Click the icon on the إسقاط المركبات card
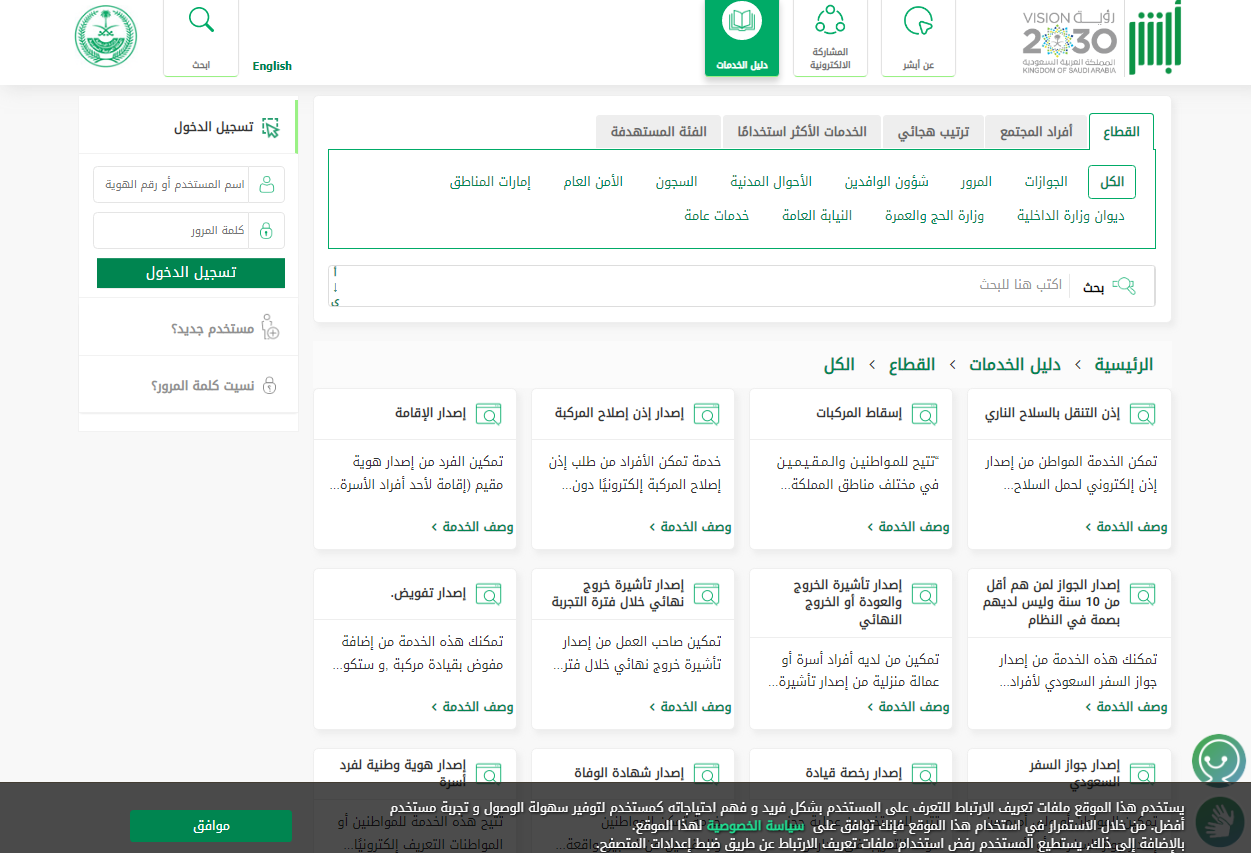1251x853 pixels. (x=924, y=414)
